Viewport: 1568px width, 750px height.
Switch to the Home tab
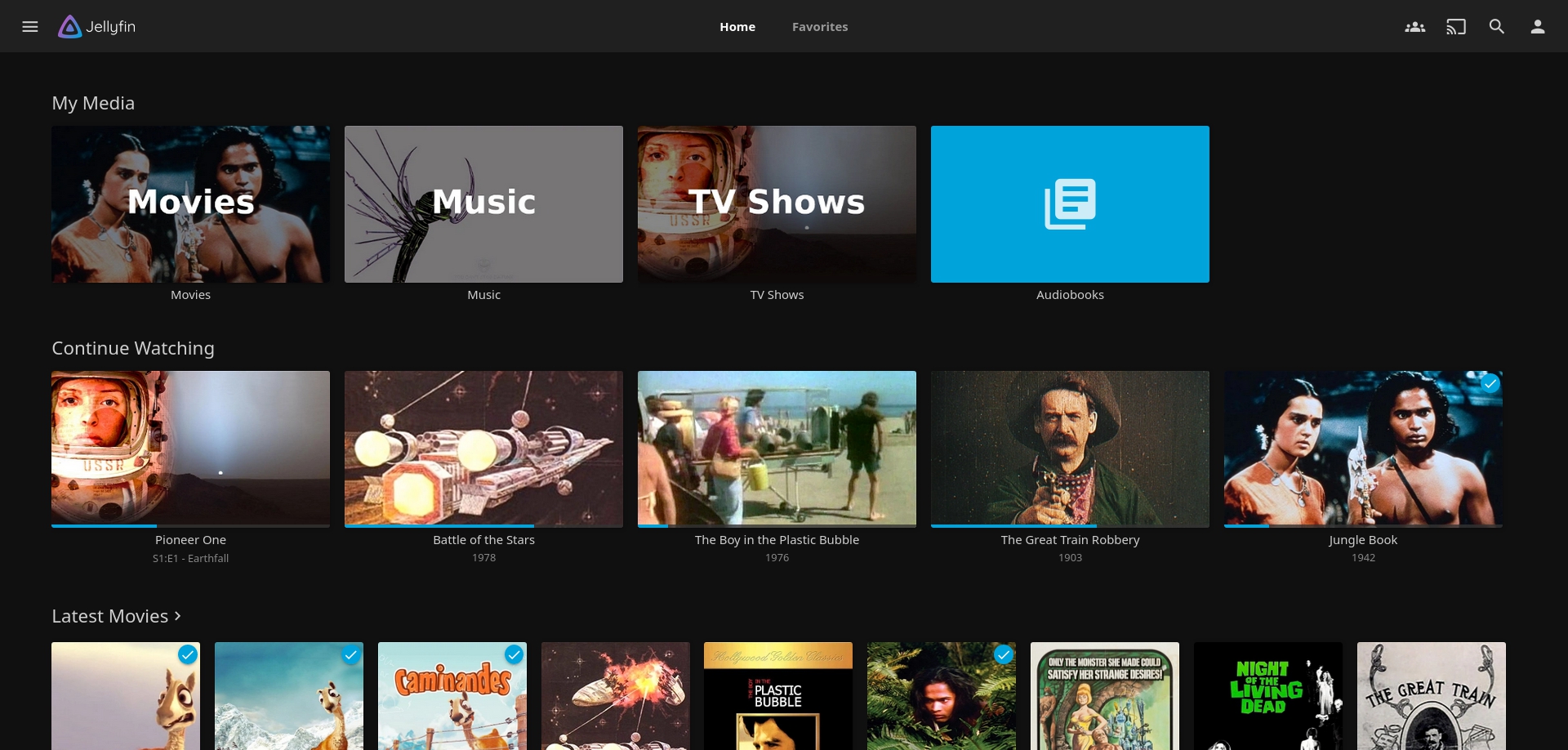coord(737,27)
